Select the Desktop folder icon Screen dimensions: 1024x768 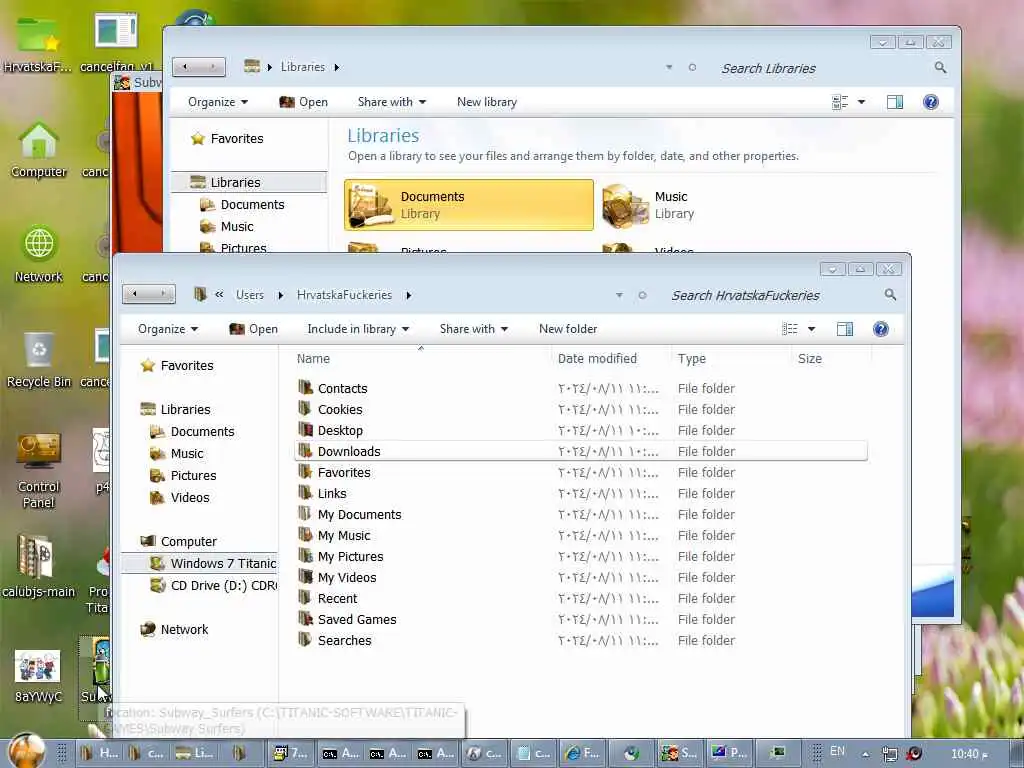305,430
